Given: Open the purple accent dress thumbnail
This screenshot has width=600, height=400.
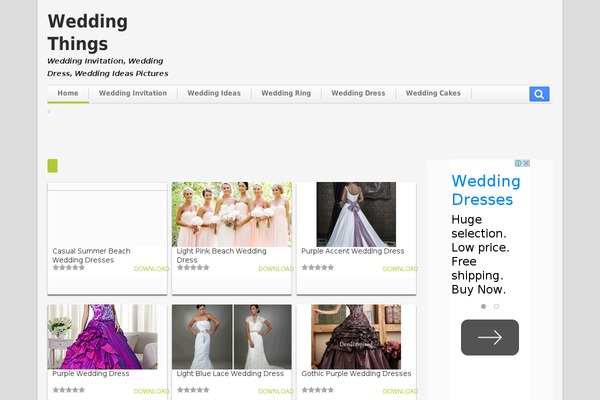Looking at the screenshot, I should click(356, 214).
